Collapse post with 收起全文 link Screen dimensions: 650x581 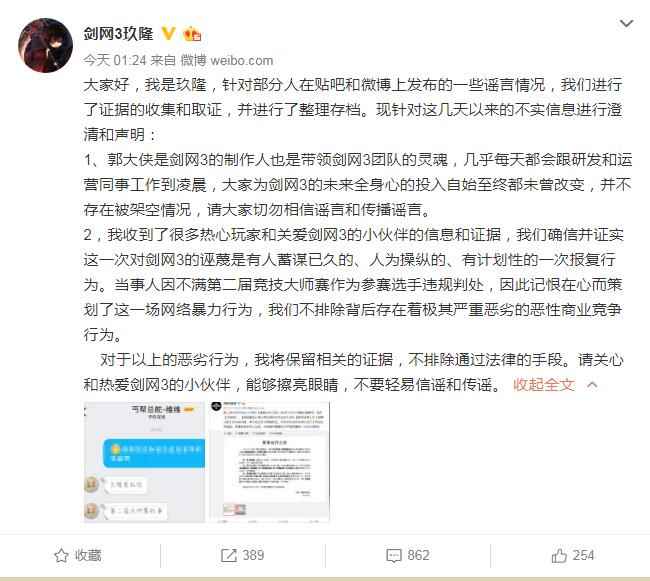543,385
